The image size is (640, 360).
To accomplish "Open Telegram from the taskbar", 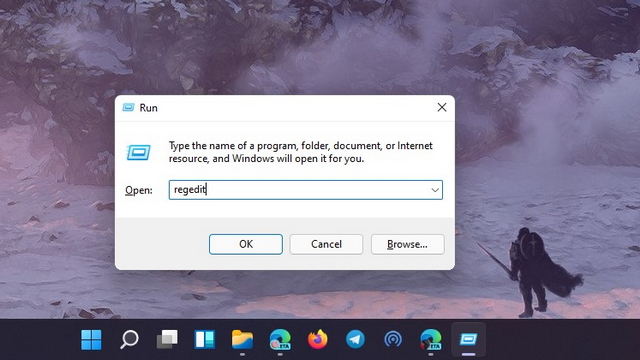I will (355, 339).
